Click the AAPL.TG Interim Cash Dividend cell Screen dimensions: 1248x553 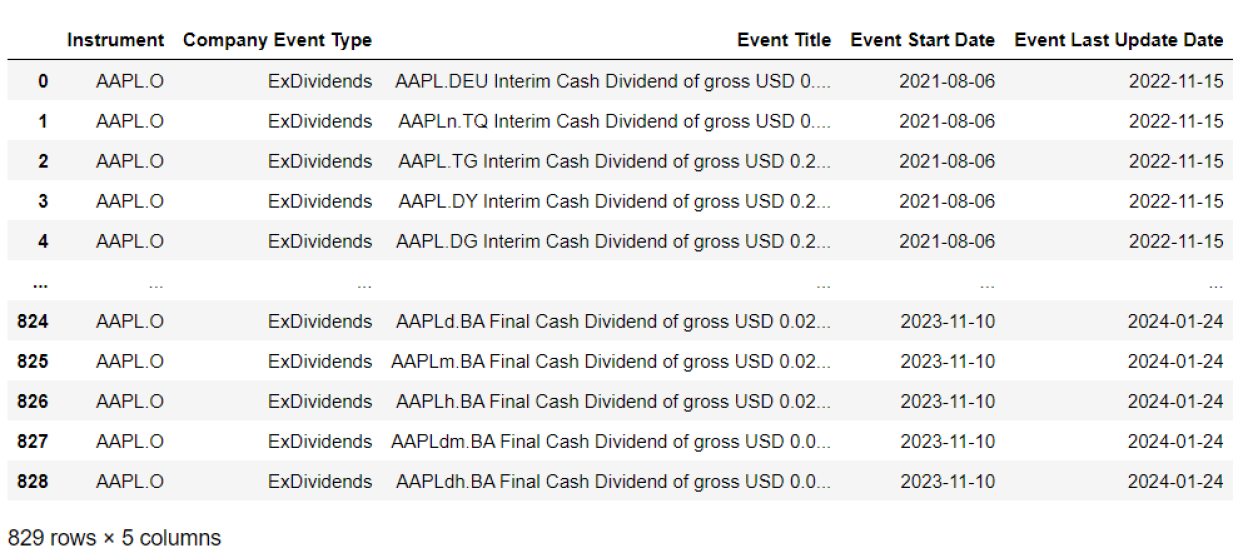614,161
